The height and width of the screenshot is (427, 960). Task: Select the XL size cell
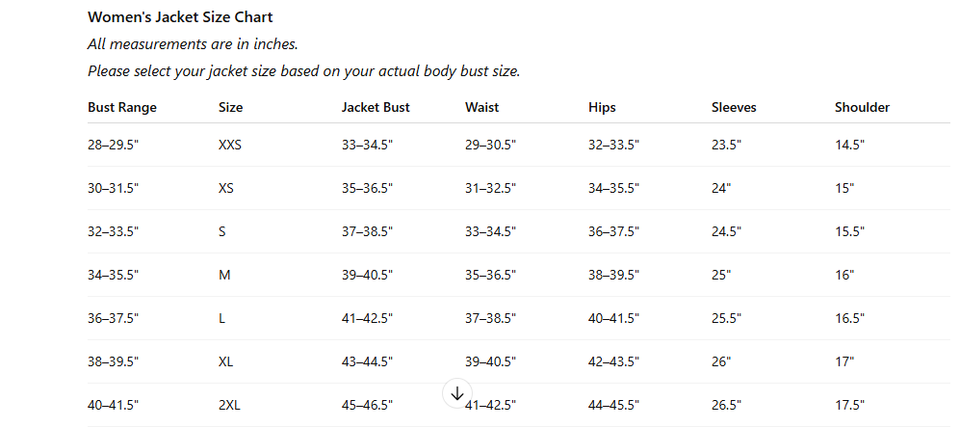[x=226, y=362]
